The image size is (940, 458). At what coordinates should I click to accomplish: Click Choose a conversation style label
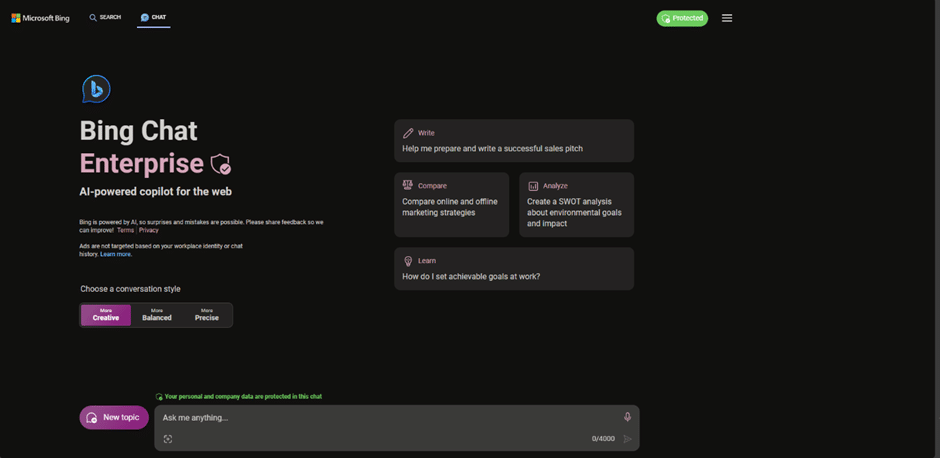(x=130, y=289)
